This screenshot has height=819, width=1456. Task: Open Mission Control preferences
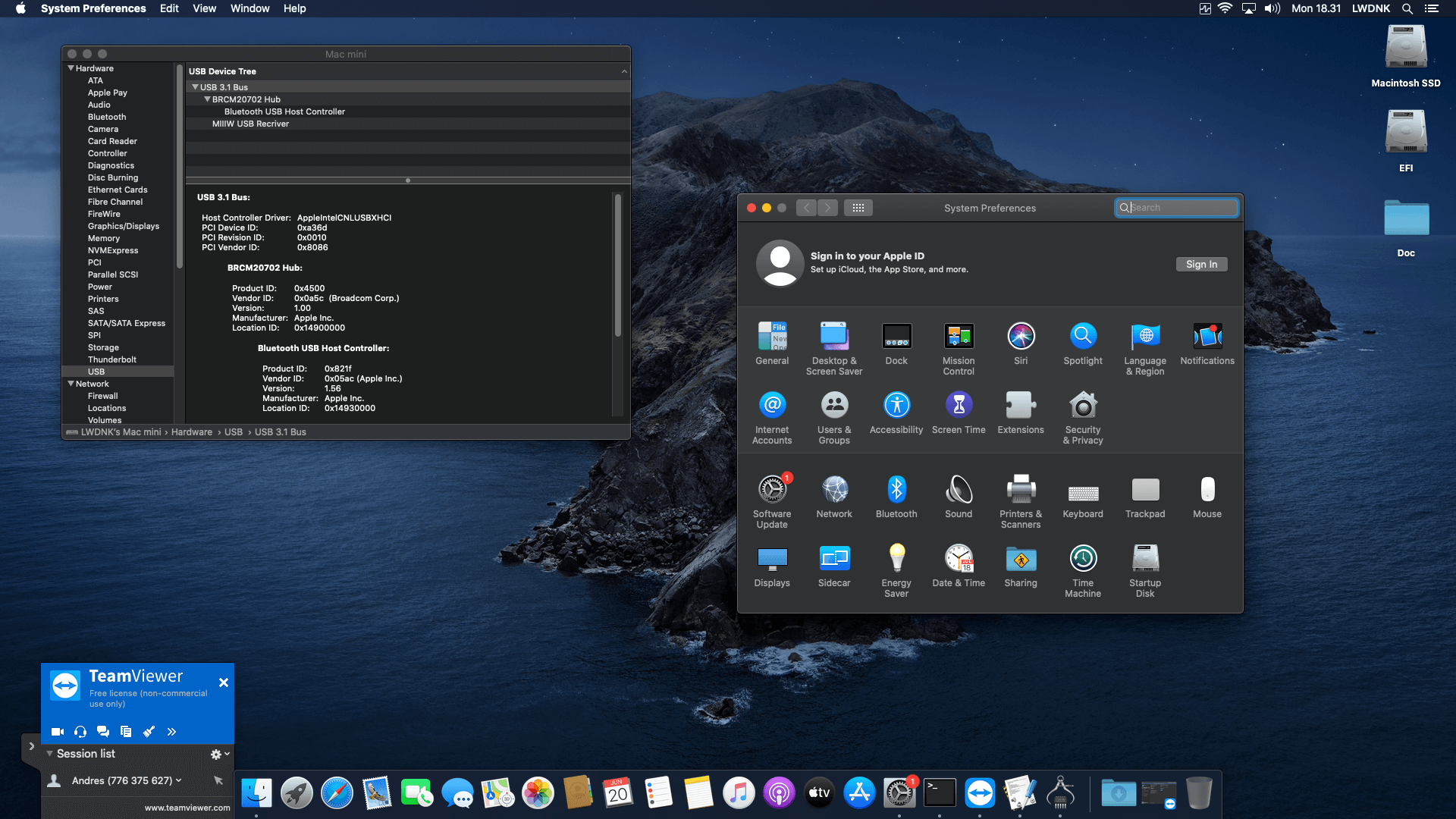click(959, 348)
